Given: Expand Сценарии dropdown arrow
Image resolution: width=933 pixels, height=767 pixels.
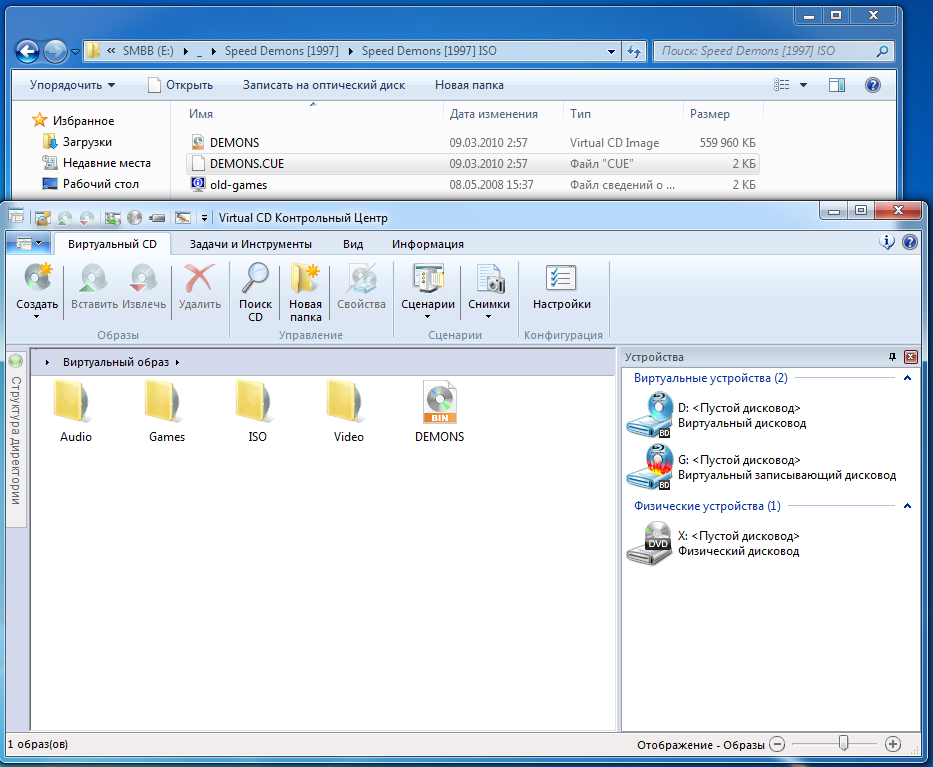Looking at the screenshot, I should point(427,317).
